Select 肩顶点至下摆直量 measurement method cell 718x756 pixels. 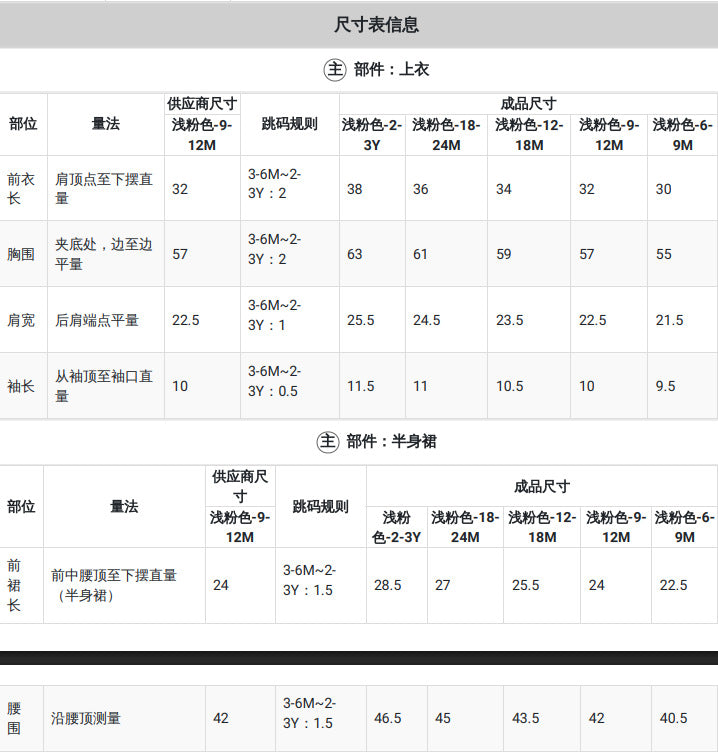pyautogui.click(x=104, y=189)
